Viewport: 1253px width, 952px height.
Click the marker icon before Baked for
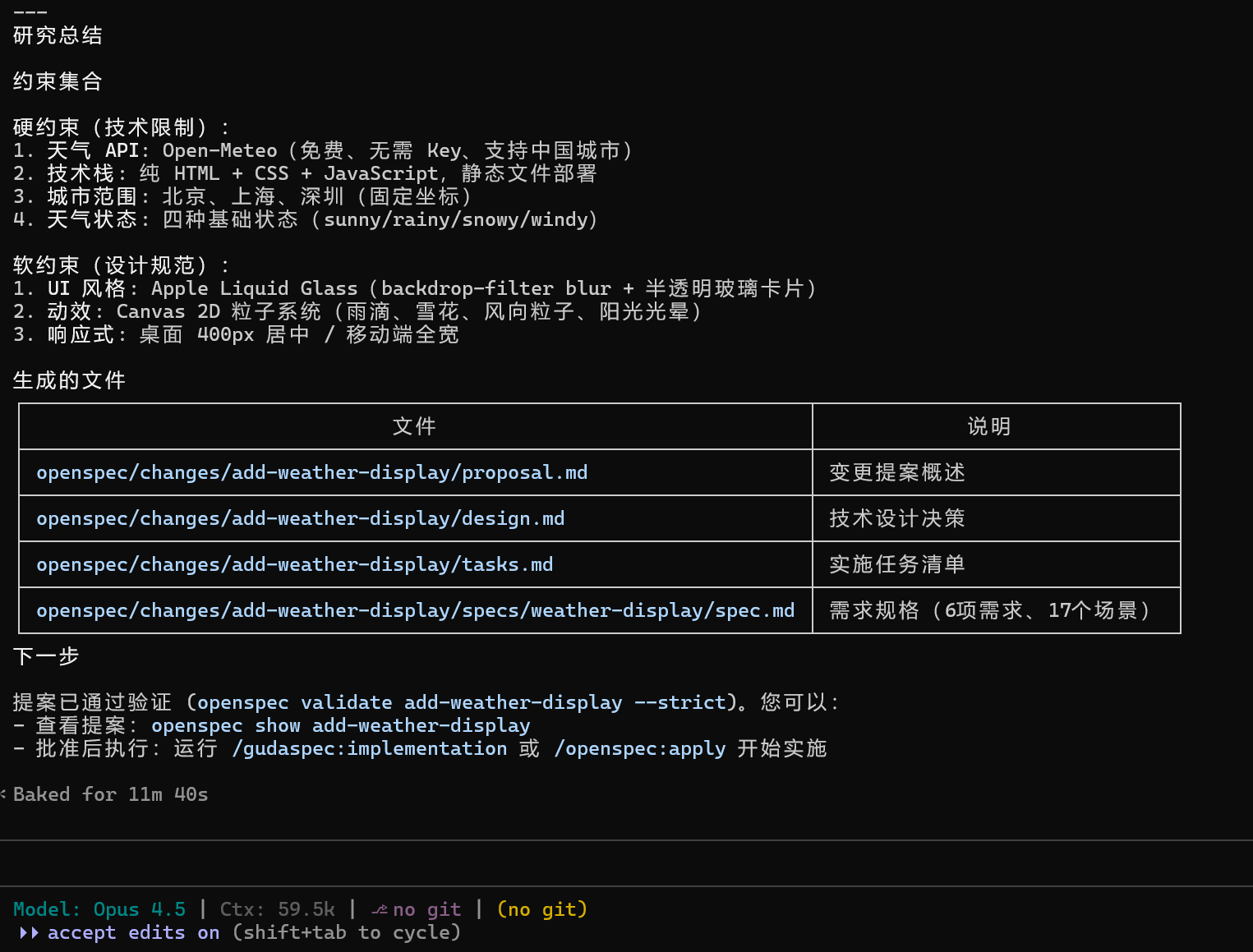click(x=3, y=794)
